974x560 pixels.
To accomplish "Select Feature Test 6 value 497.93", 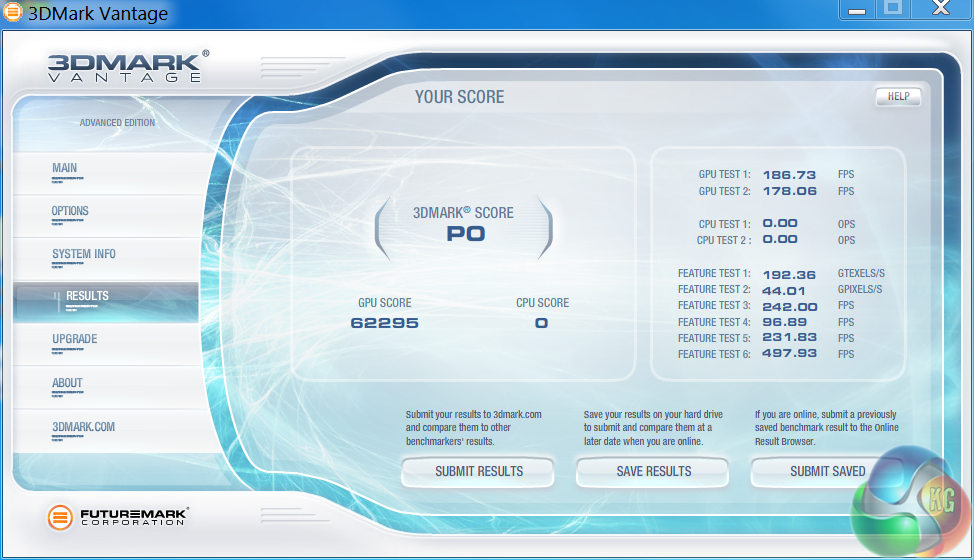I will pos(789,353).
